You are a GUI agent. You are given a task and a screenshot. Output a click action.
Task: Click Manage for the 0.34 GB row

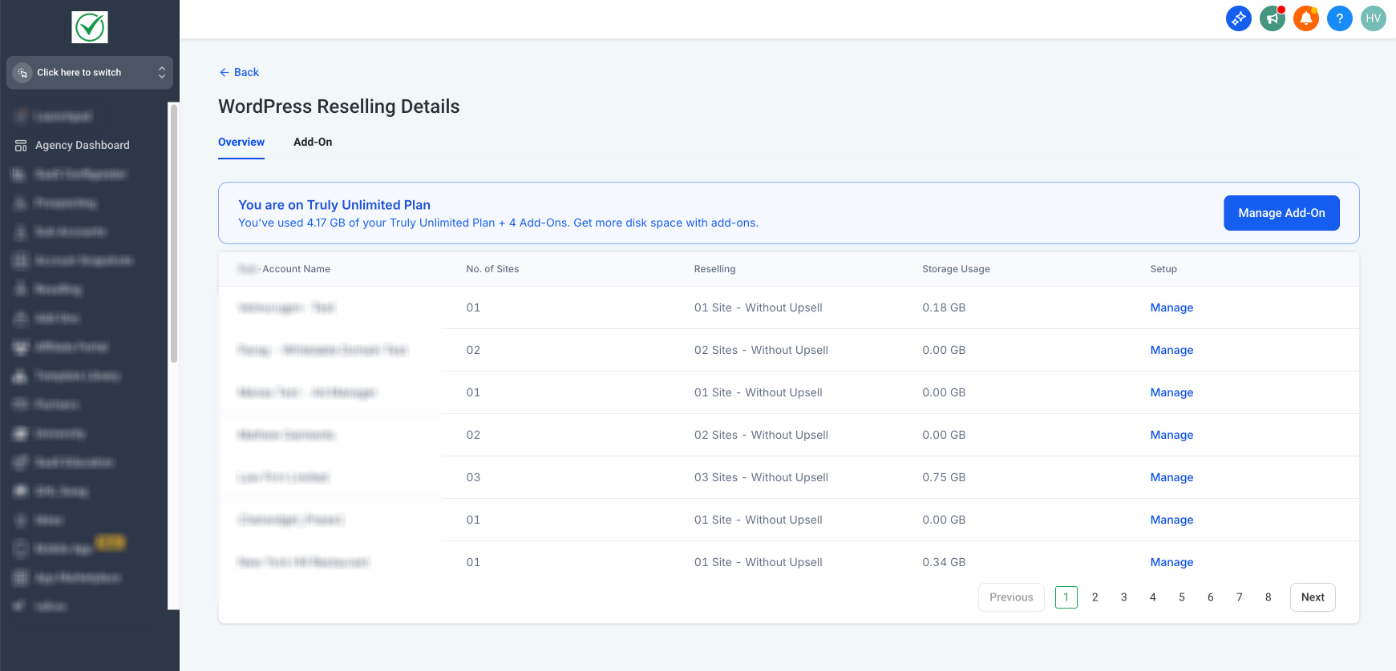point(1171,562)
